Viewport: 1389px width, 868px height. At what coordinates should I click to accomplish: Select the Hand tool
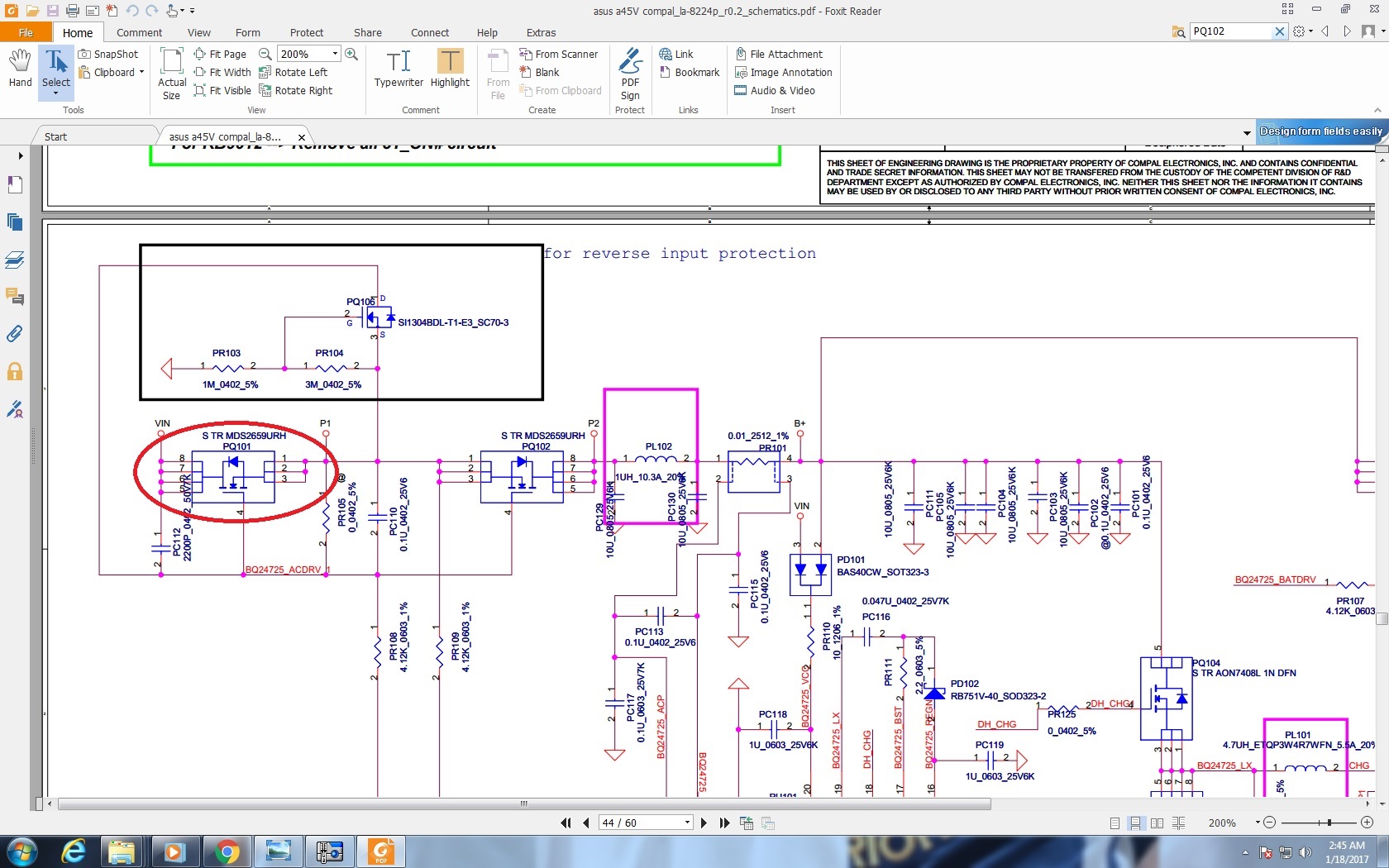tap(20, 68)
